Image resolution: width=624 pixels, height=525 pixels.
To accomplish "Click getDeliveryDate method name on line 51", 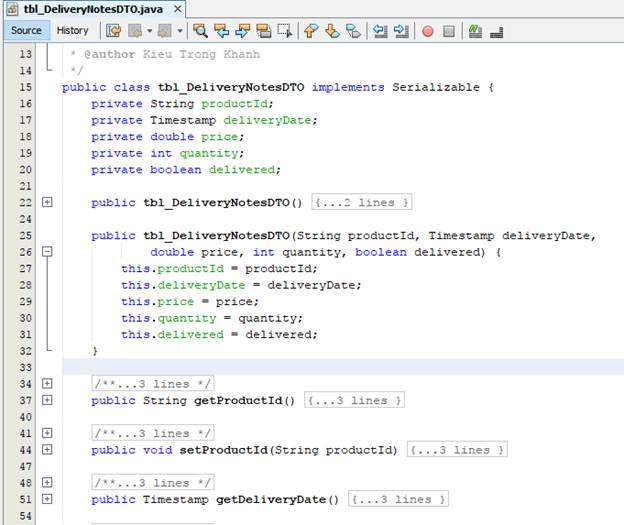I will point(271,499).
